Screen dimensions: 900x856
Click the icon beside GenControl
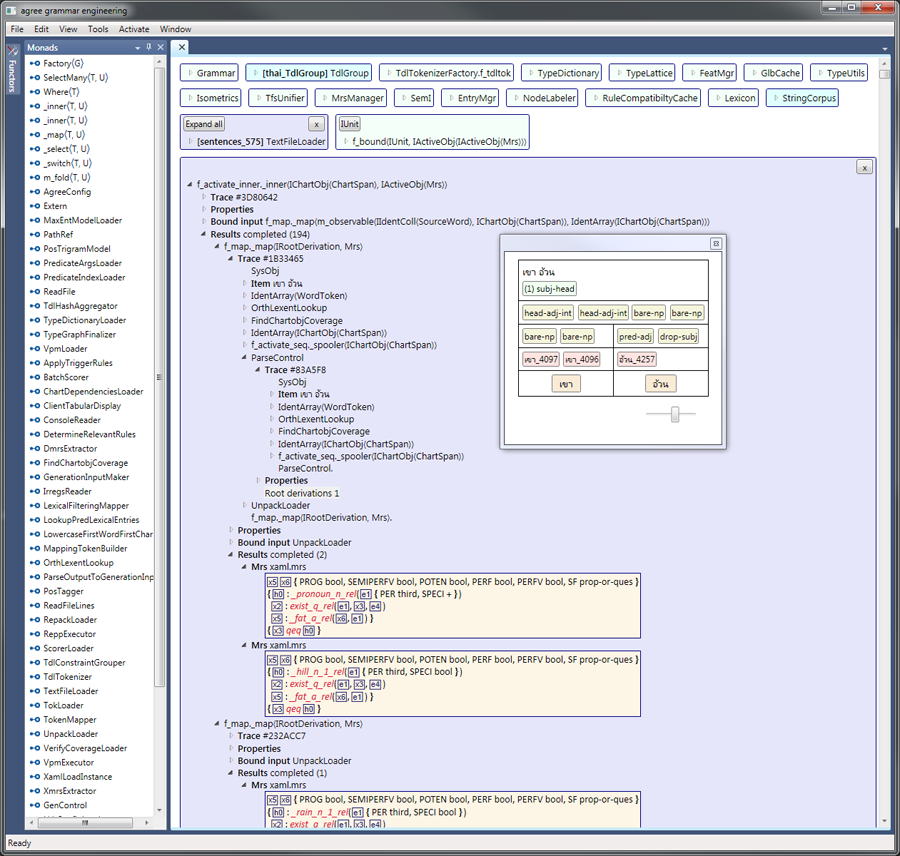tap(35, 805)
